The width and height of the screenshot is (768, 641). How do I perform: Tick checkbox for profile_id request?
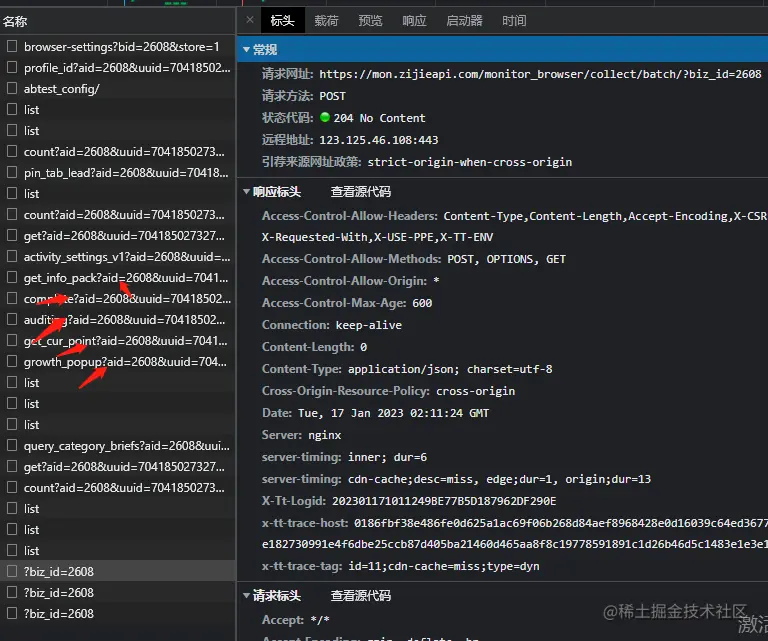coord(12,67)
